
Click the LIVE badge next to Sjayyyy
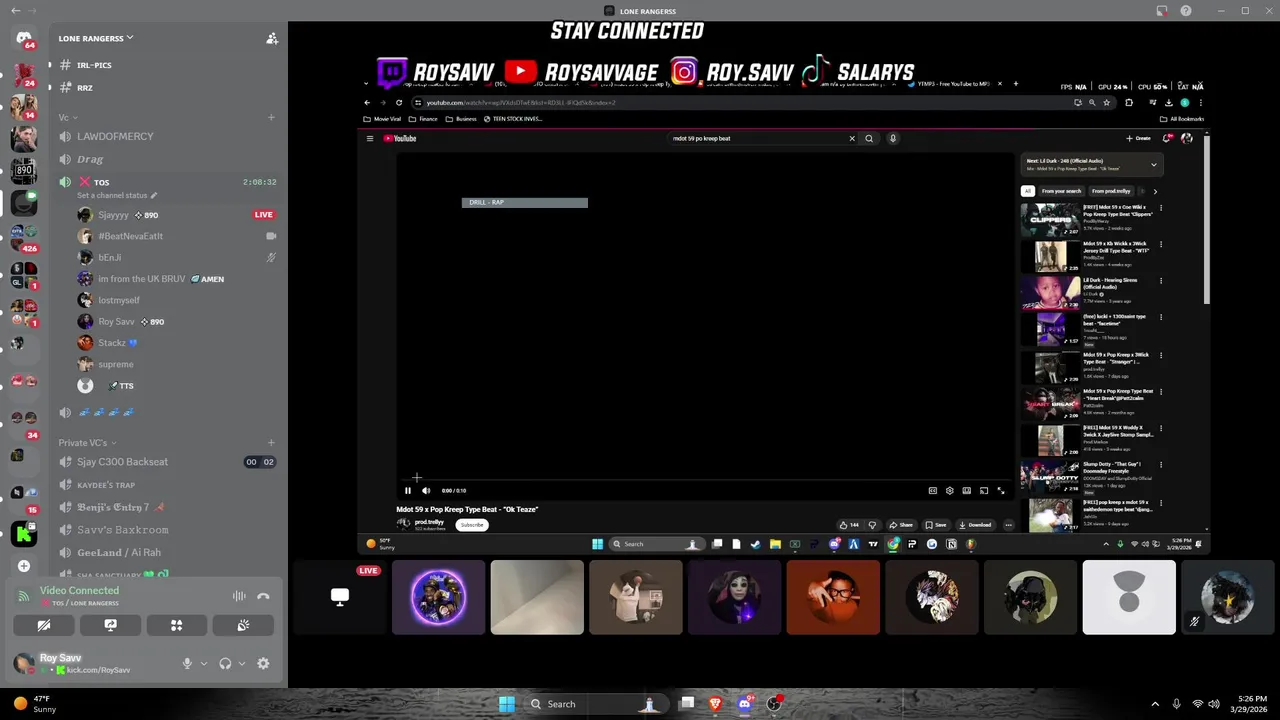pyautogui.click(x=264, y=215)
